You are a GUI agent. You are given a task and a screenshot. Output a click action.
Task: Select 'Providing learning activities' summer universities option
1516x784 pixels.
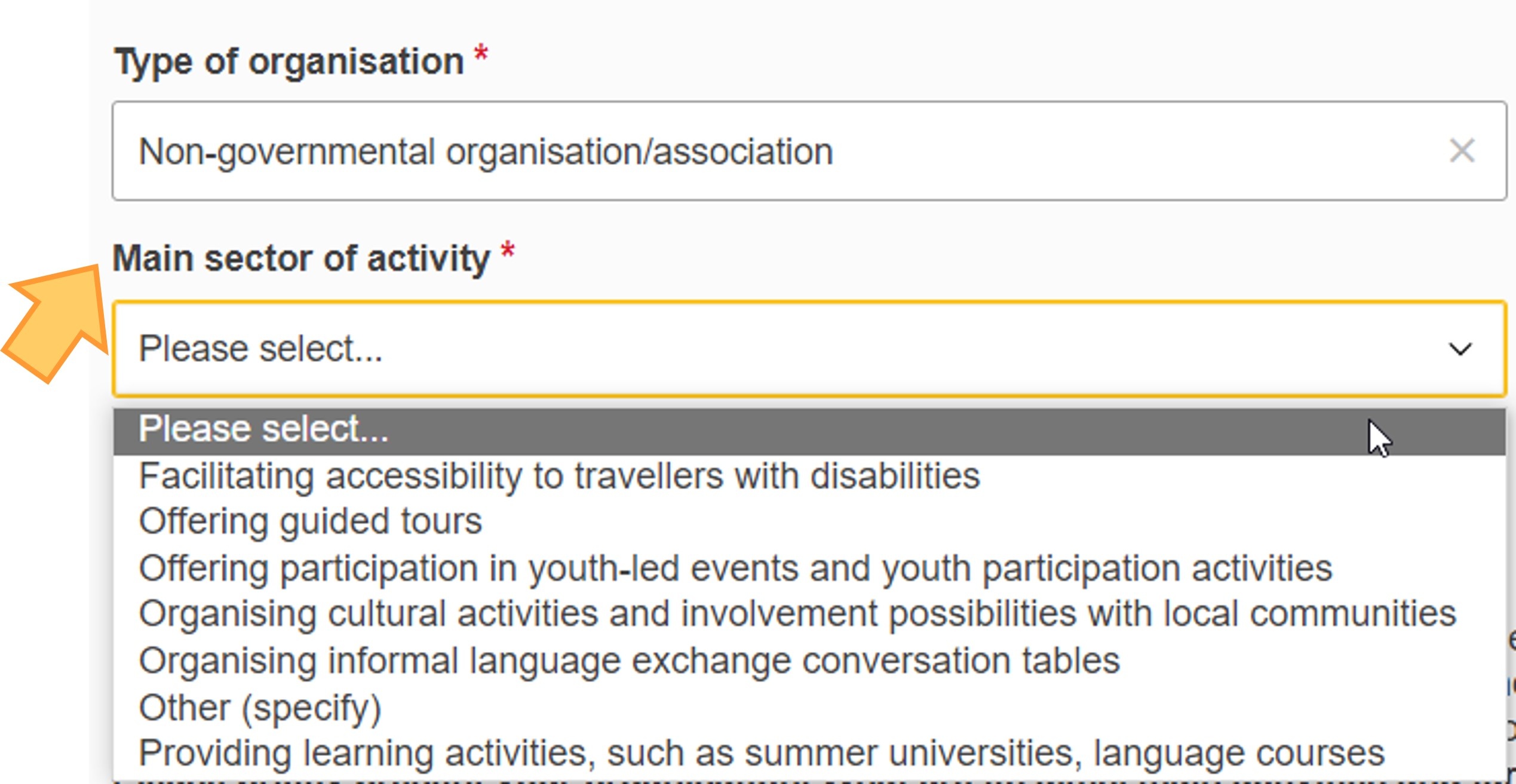point(761,753)
